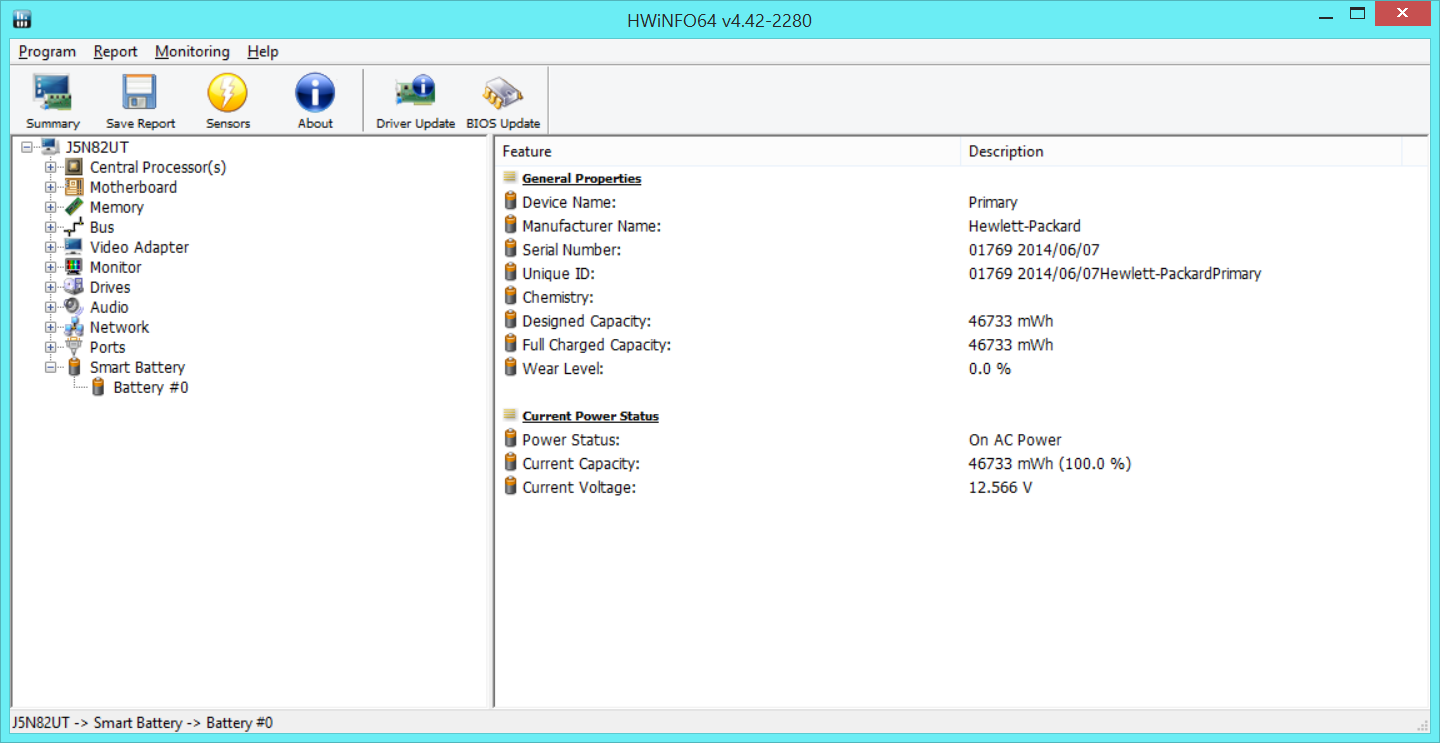This screenshot has height=743, width=1440.
Task: Click the Video Adapter icon
Action: [x=74, y=247]
